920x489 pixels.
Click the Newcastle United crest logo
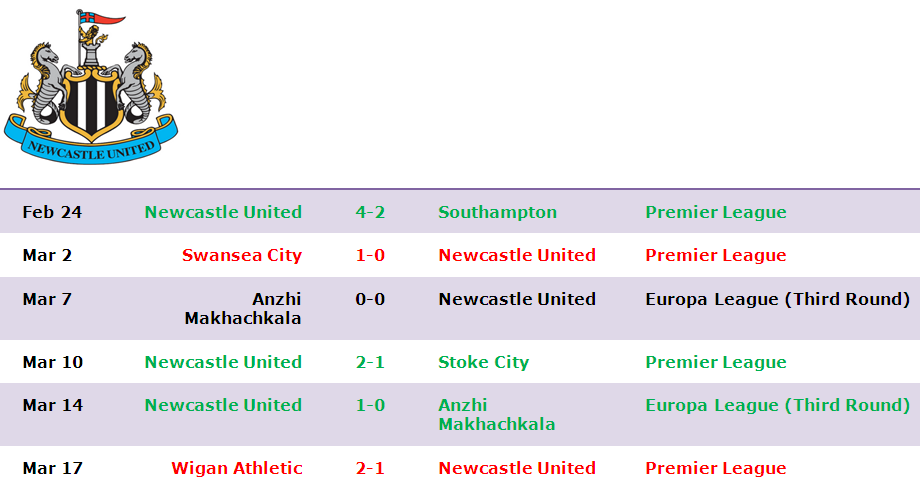click(x=91, y=87)
